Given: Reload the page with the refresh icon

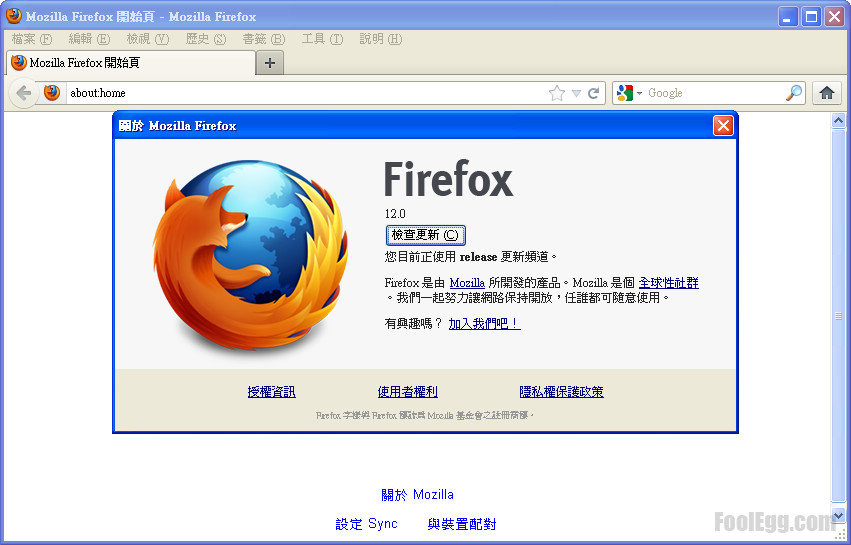Looking at the screenshot, I should point(594,93).
